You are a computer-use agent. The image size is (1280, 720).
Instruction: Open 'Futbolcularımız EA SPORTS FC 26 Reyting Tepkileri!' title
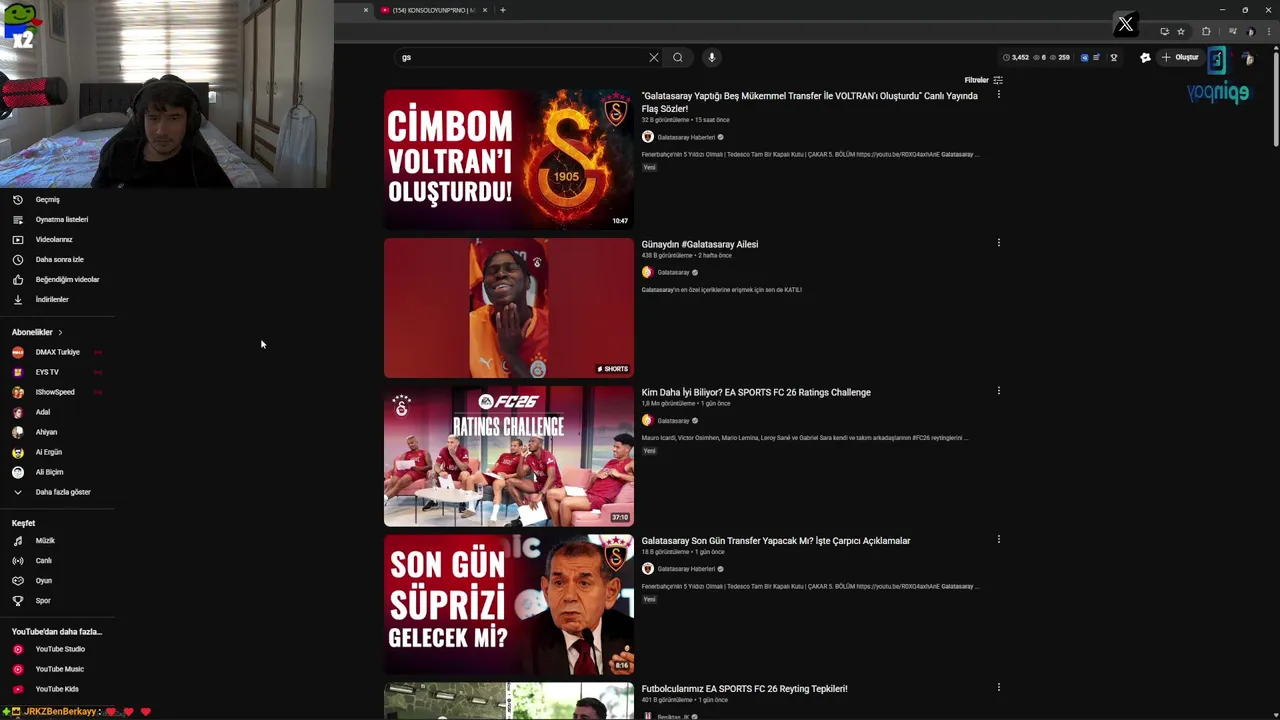[744, 689]
